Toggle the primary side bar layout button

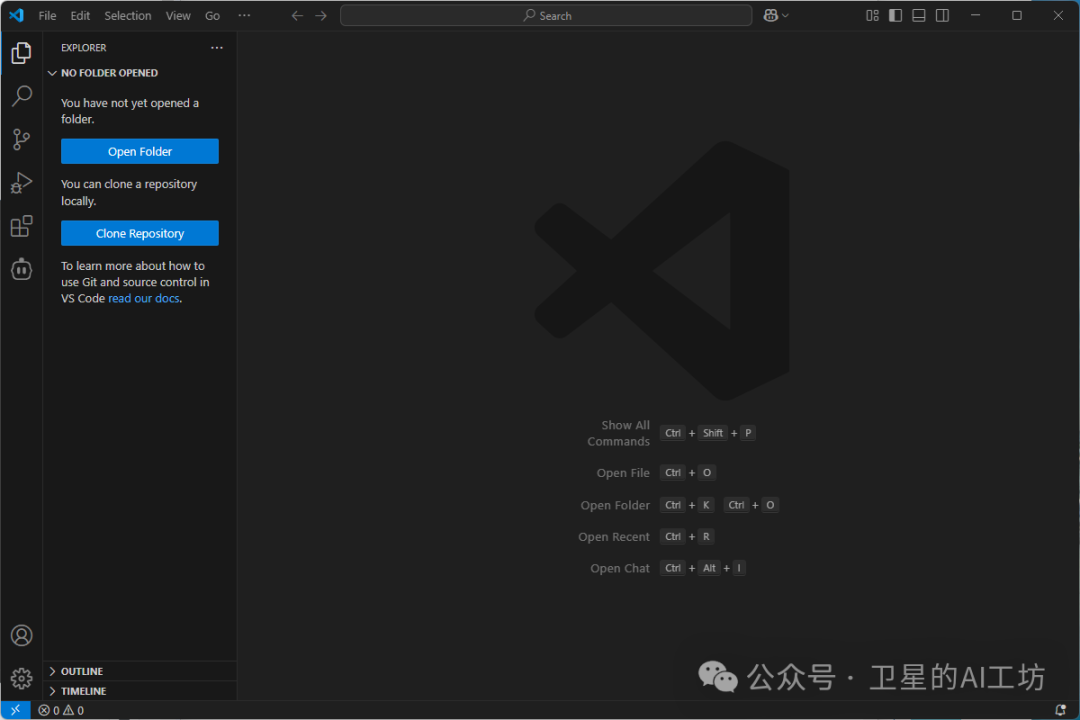click(895, 15)
